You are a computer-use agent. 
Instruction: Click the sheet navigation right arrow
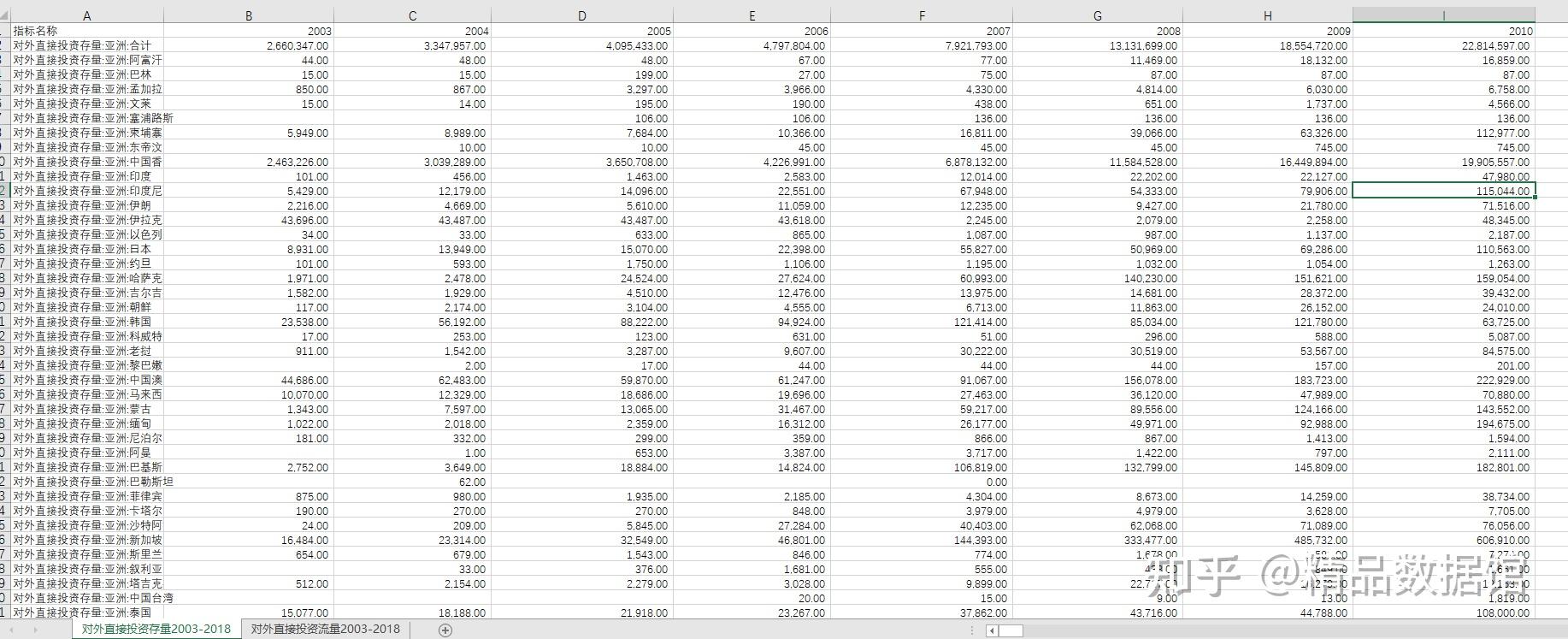(x=36, y=630)
